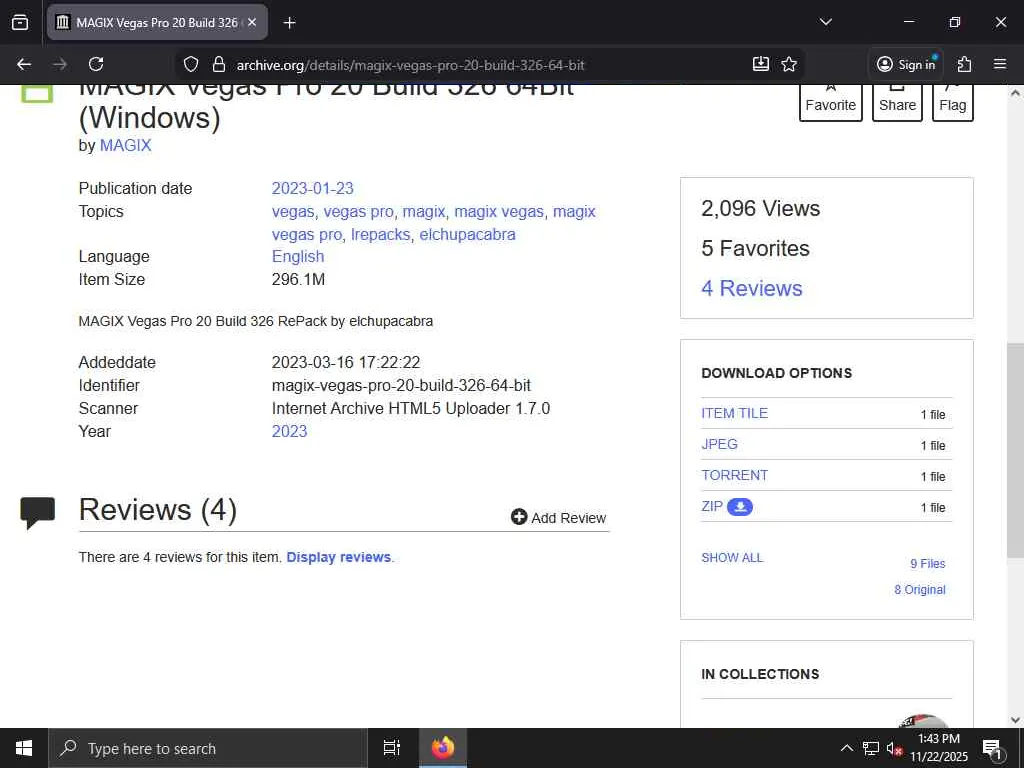
Task: Open the 'vegas' topic link
Action: 293,212
